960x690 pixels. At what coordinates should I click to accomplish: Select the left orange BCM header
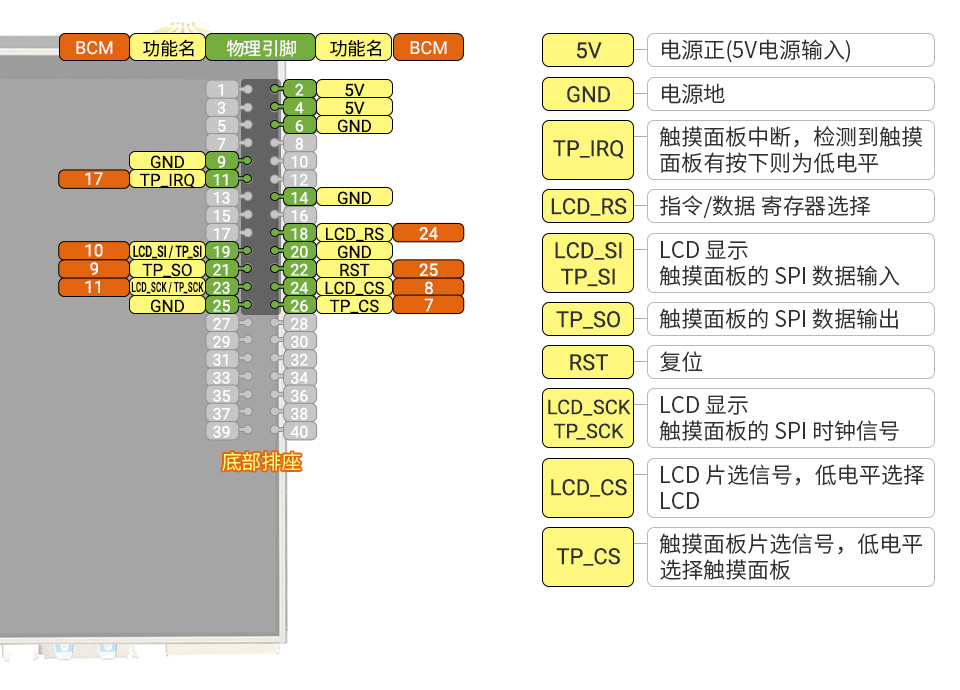click(94, 48)
